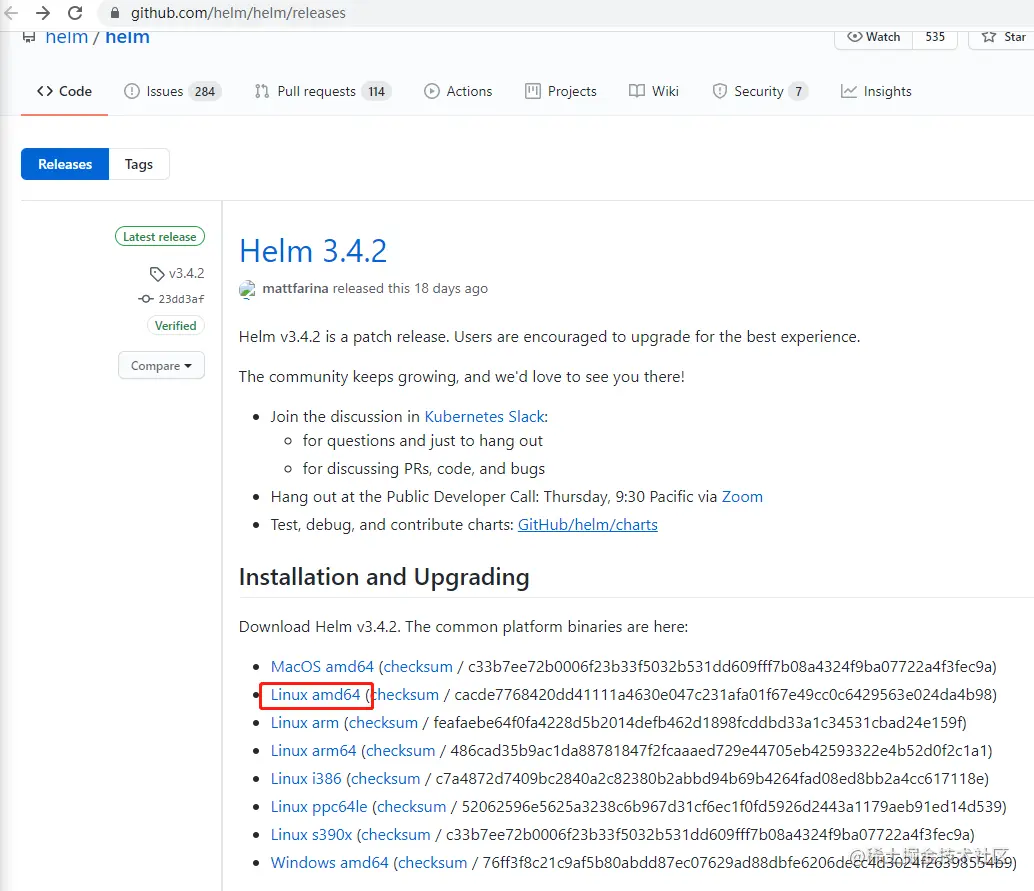The height and width of the screenshot is (891, 1034).
Task: Open the Linux amd64 checksum link
Action: [406, 695]
